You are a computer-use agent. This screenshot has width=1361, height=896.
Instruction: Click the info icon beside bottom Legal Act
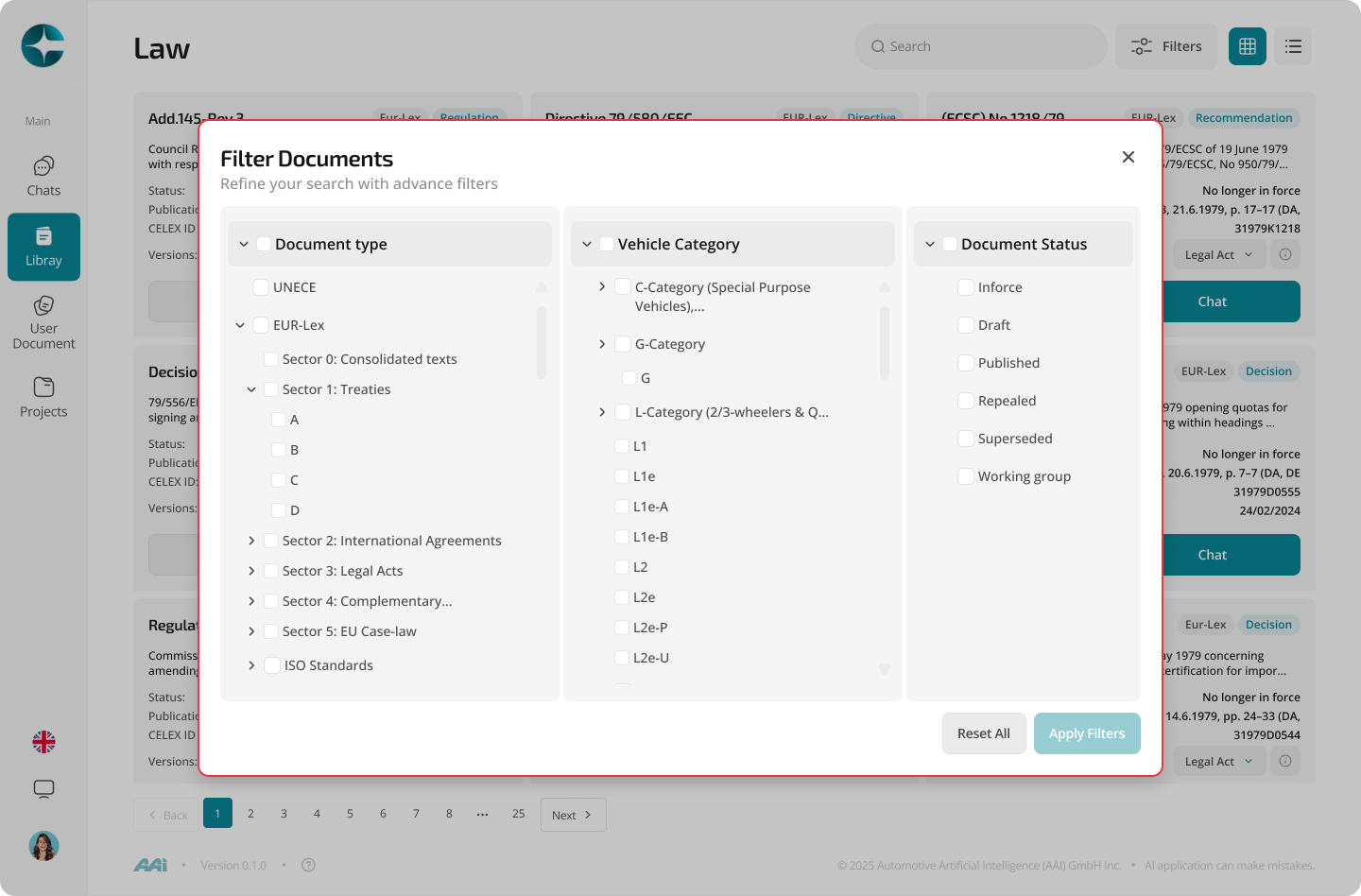1285,761
